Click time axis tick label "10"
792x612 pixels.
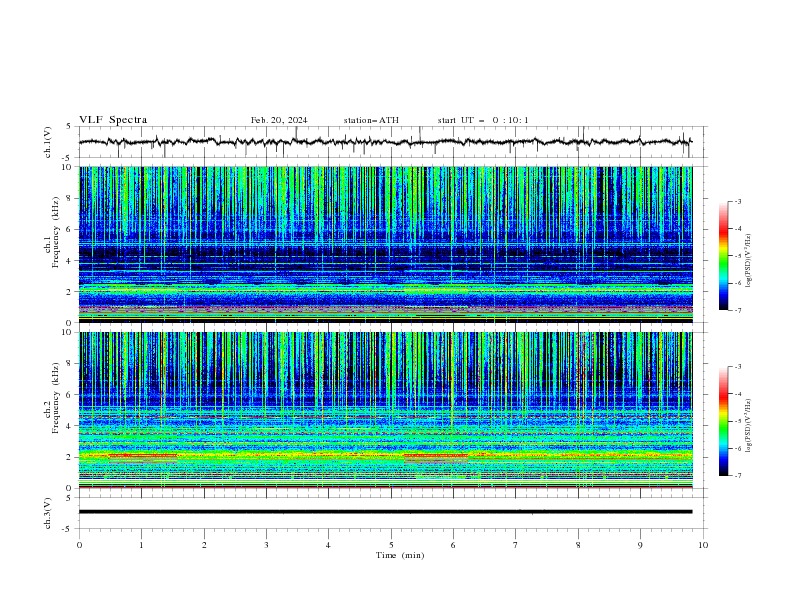click(703, 545)
